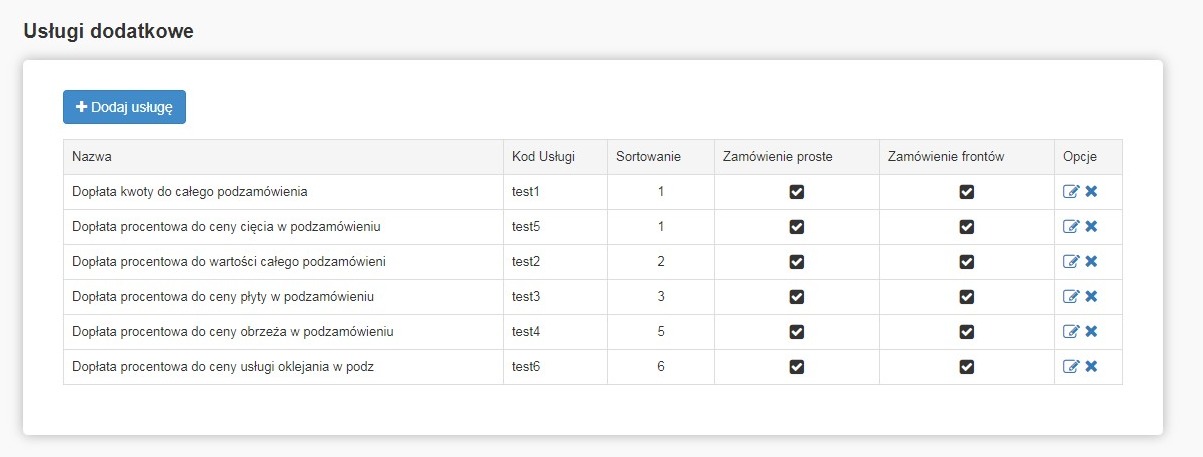This screenshot has width=1203, height=457.
Task: Remove test2 service using X icon
Action: (1091, 262)
